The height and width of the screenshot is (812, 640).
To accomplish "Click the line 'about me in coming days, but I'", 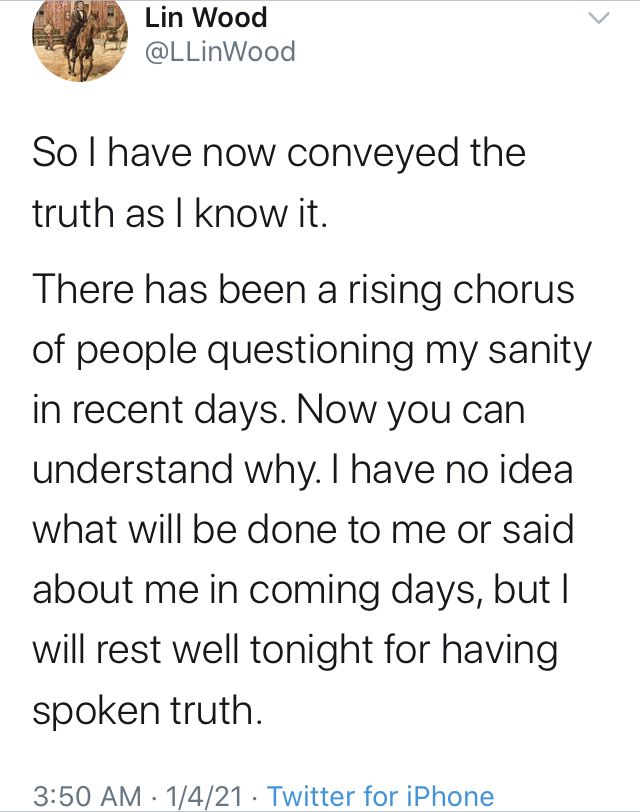I will tap(301, 590).
